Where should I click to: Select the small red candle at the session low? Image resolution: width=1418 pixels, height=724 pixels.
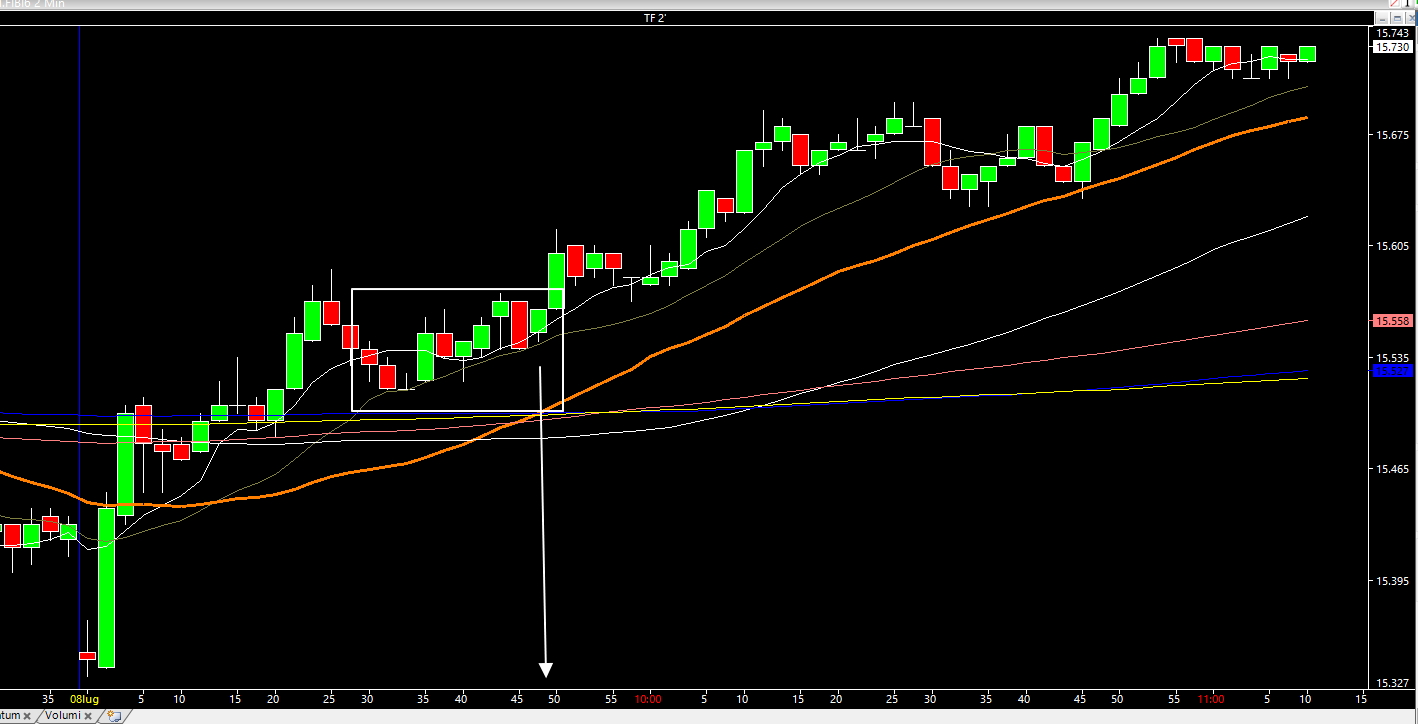tap(87, 656)
